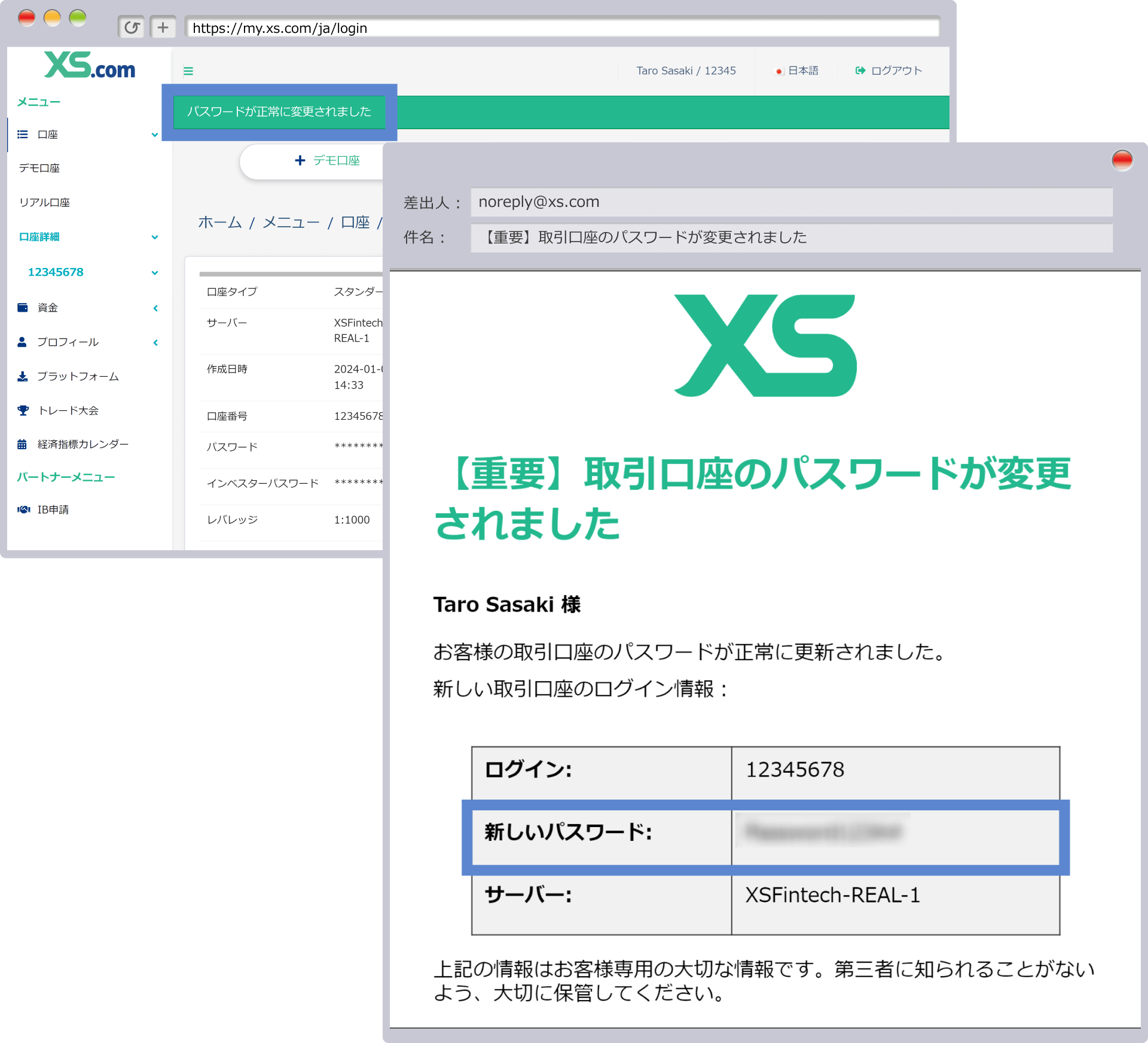Open the 資金 sidebar menu
Screen dimensions: 1148x1043
47,307
